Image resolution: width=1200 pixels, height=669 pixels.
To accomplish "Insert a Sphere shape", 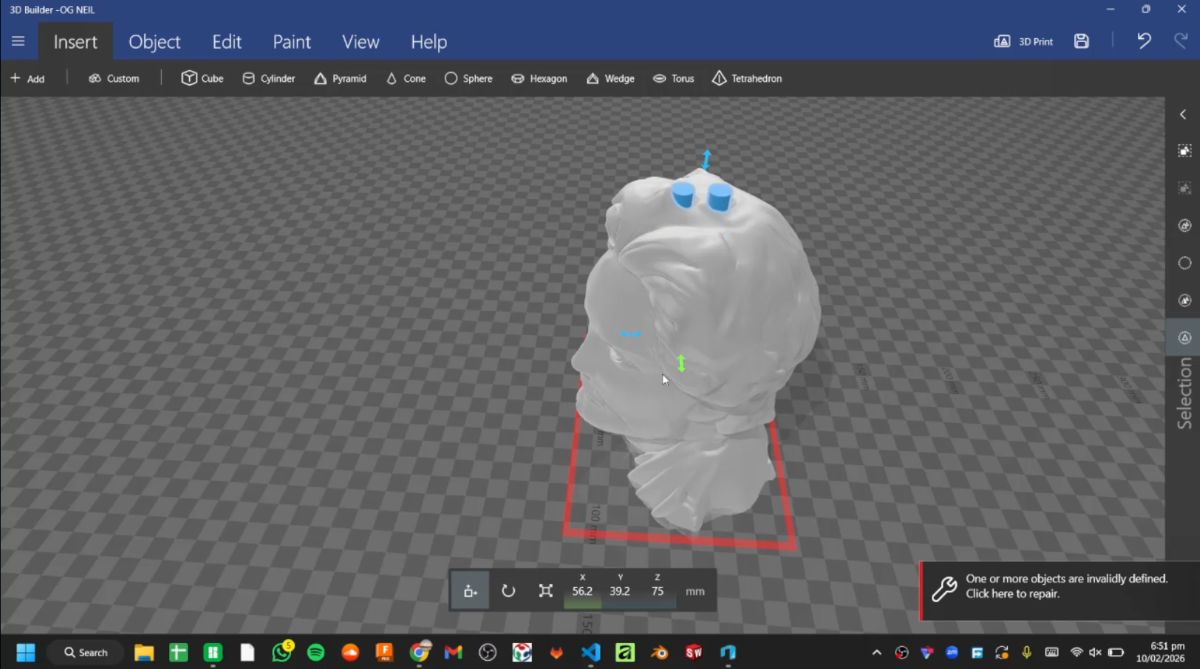I will point(468,78).
